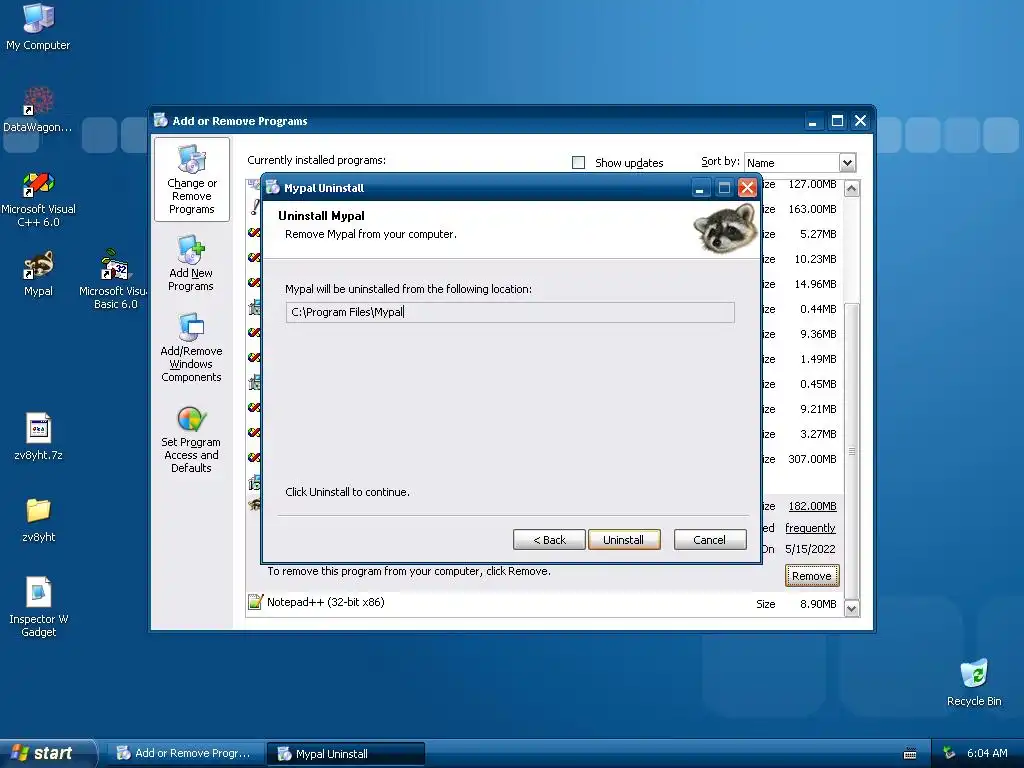
Task: Choose Set Program Access and Defaults icon
Action: click(x=191, y=439)
